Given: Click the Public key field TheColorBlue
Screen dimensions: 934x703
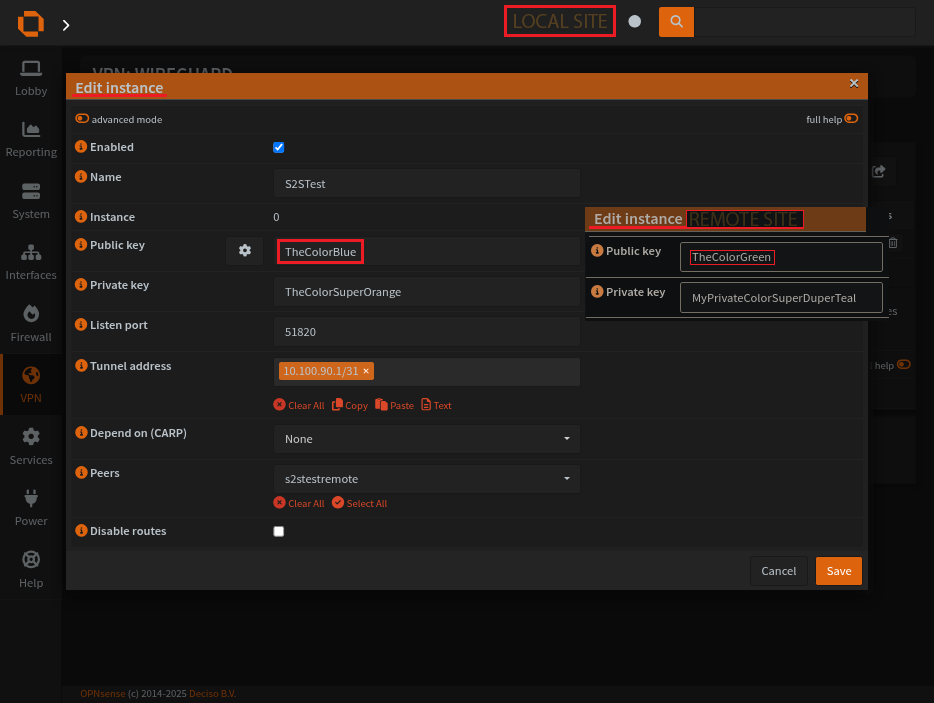Looking at the screenshot, I should [426, 251].
